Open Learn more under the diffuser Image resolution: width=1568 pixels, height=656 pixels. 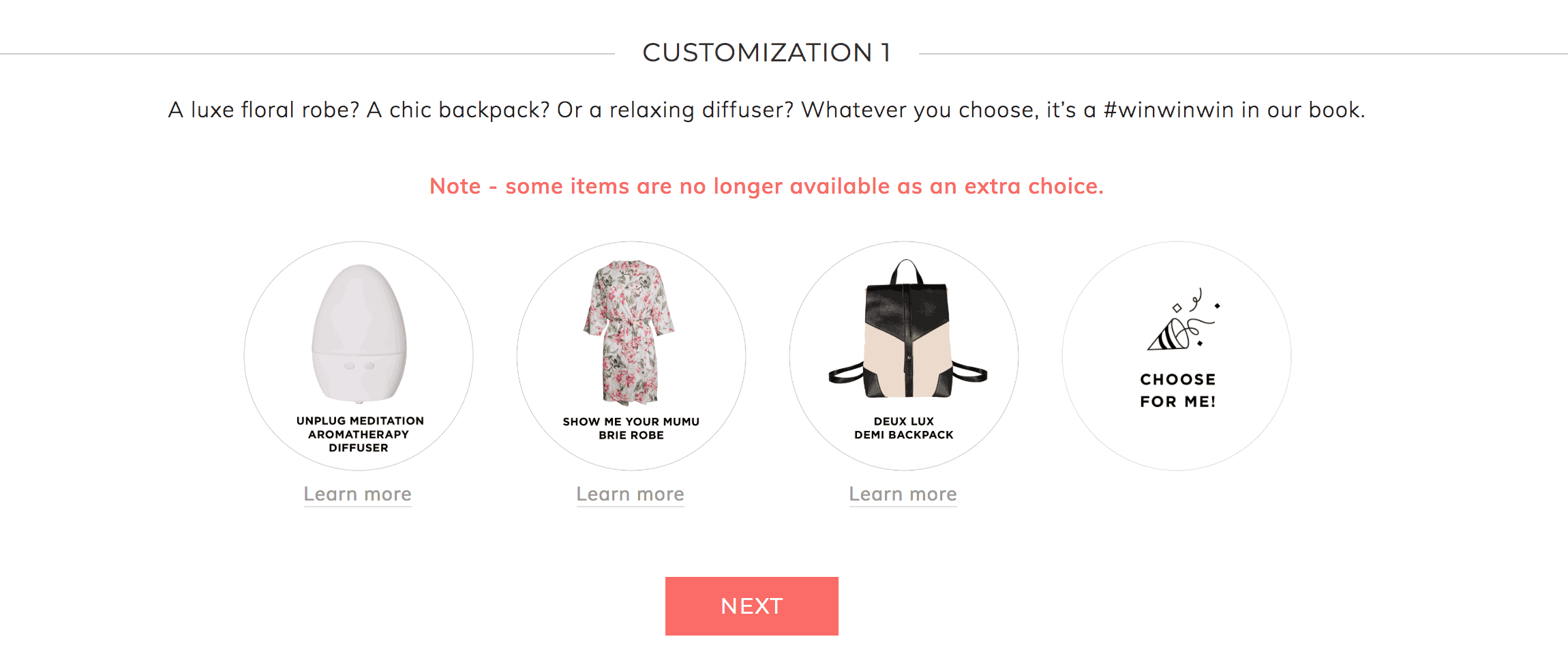click(358, 494)
